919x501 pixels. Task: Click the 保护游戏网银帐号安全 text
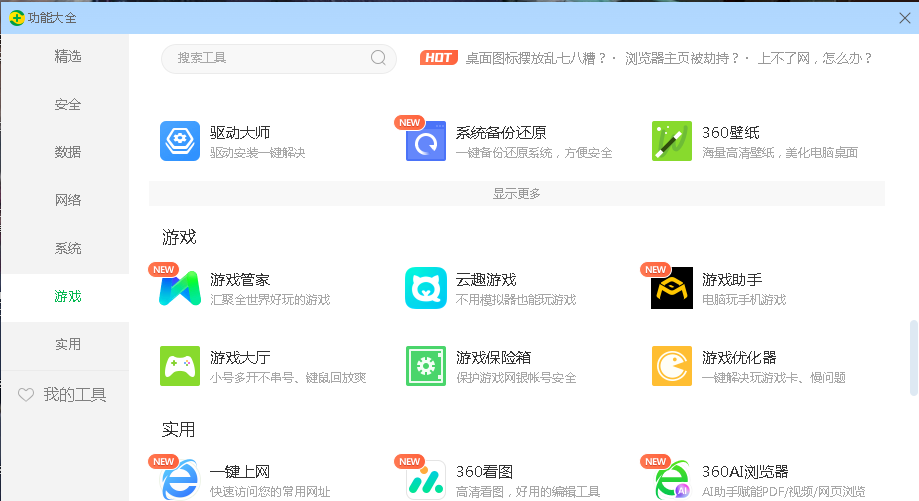point(516,378)
